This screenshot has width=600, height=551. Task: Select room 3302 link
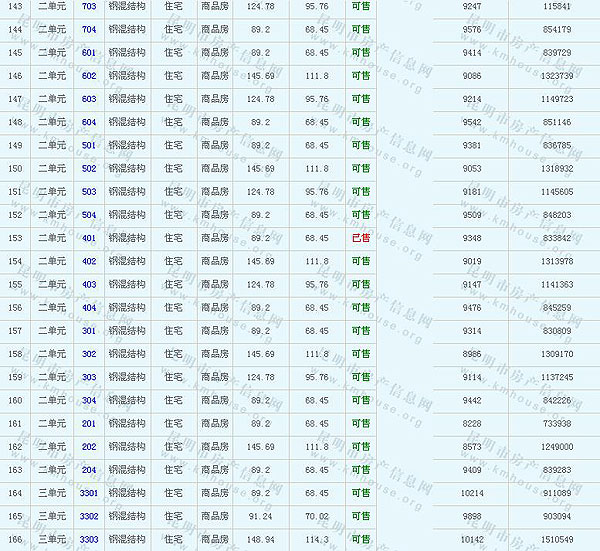pyautogui.click(x=89, y=516)
